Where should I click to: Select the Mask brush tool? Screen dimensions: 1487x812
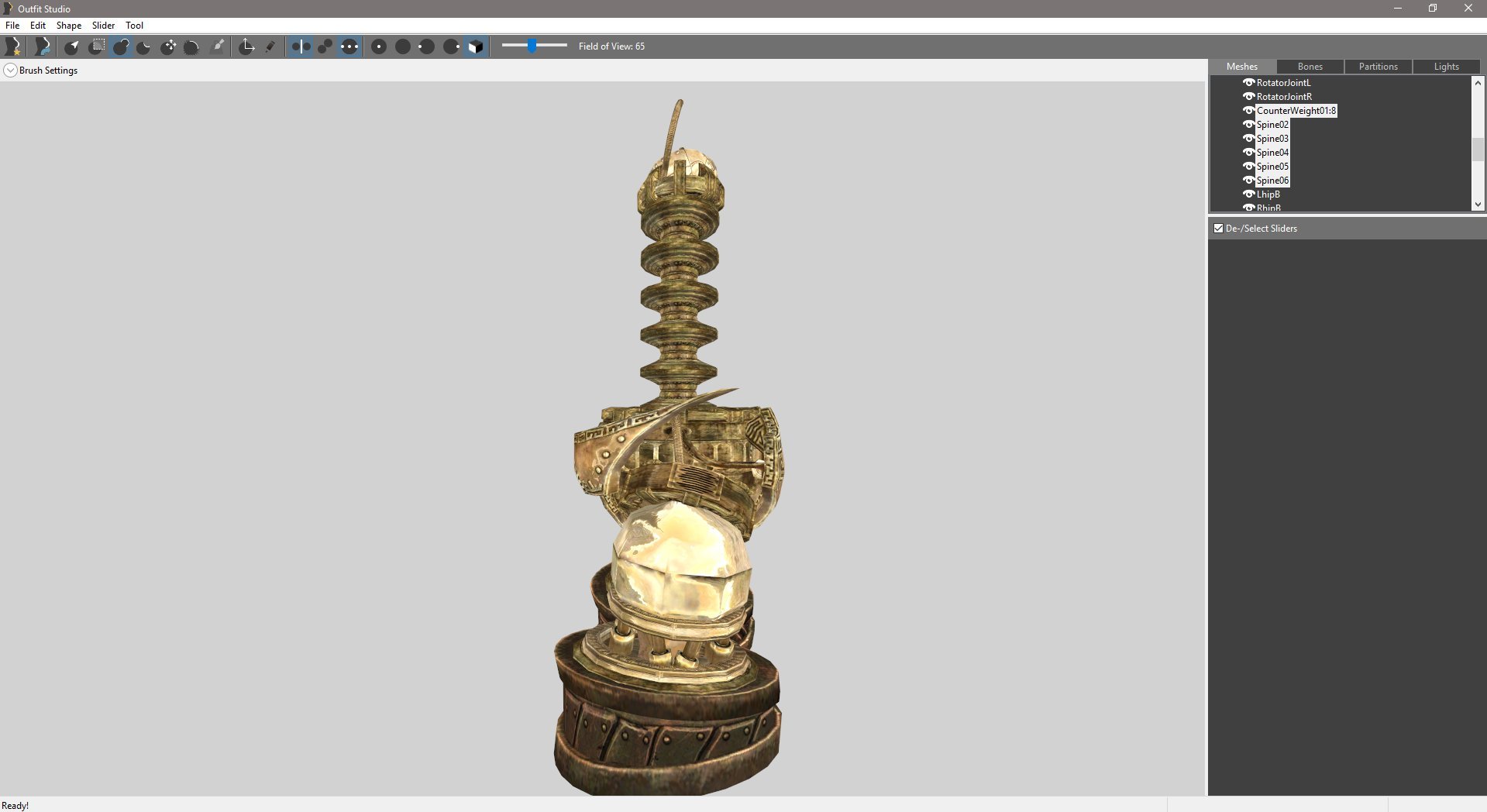click(x=96, y=46)
